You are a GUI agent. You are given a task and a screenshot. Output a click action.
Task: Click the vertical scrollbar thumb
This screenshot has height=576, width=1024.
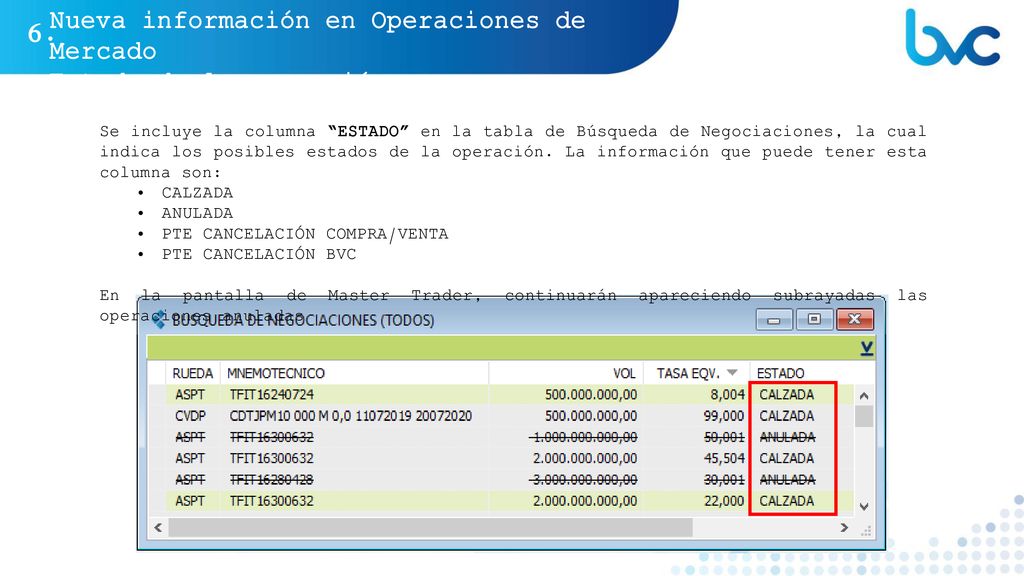pos(864,416)
